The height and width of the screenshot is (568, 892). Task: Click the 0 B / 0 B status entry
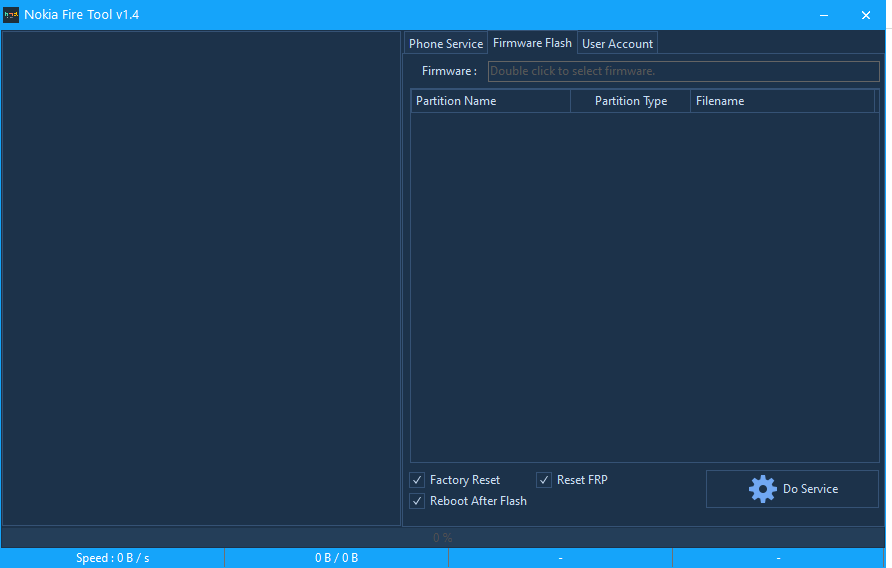337,558
